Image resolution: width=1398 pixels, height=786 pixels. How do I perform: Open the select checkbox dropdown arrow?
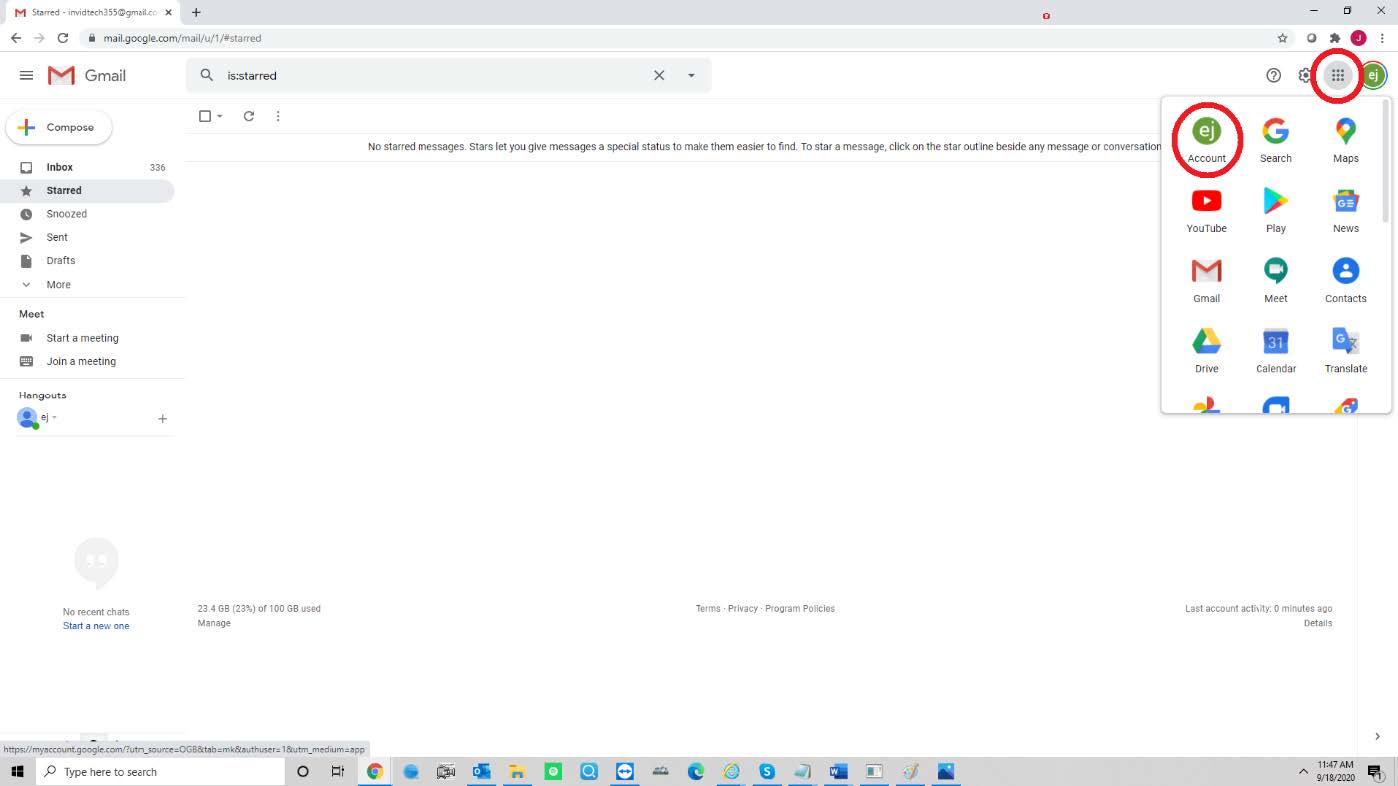point(220,116)
